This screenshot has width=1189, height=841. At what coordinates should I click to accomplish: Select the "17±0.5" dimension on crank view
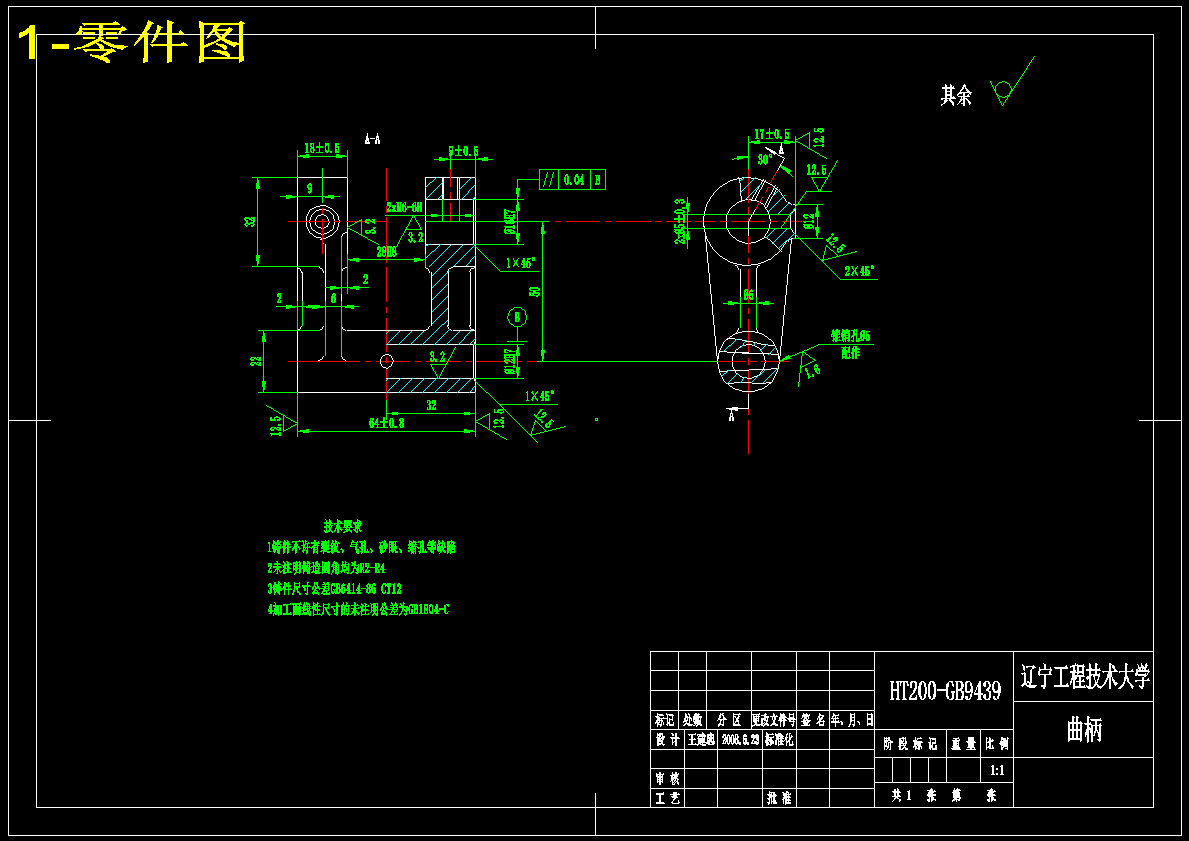771,135
